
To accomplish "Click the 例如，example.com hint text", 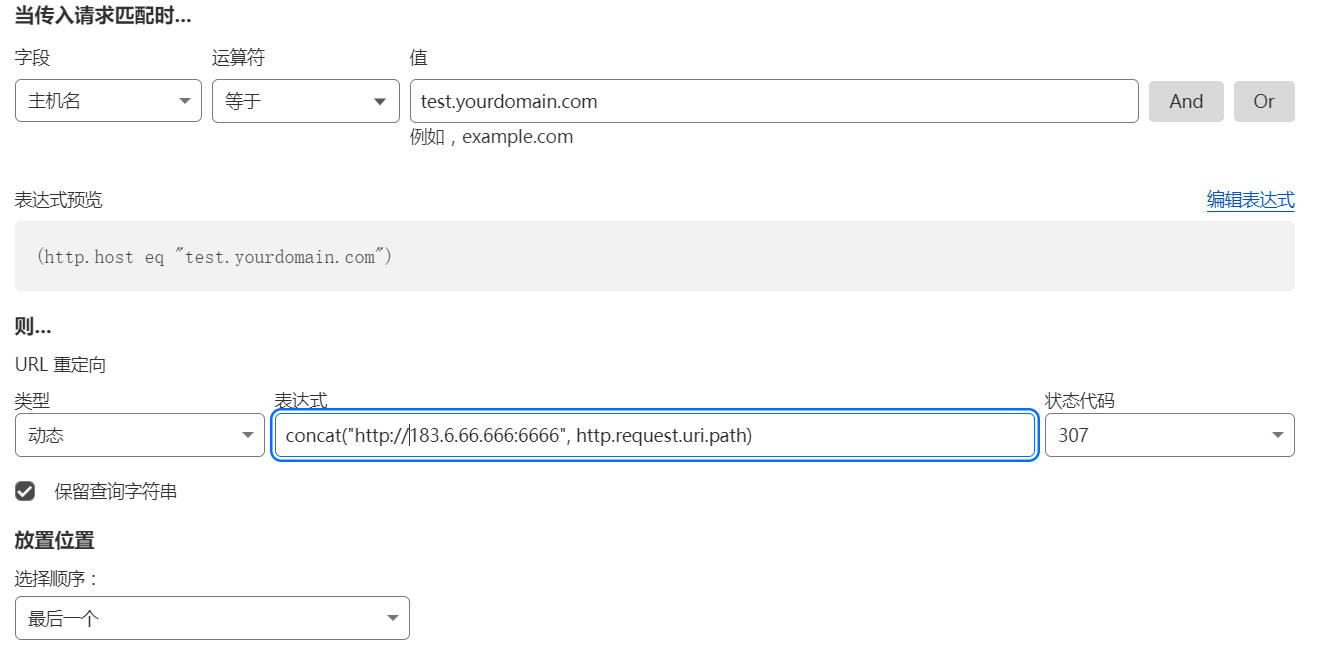I will pyautogui.click(x=491, y=137).
